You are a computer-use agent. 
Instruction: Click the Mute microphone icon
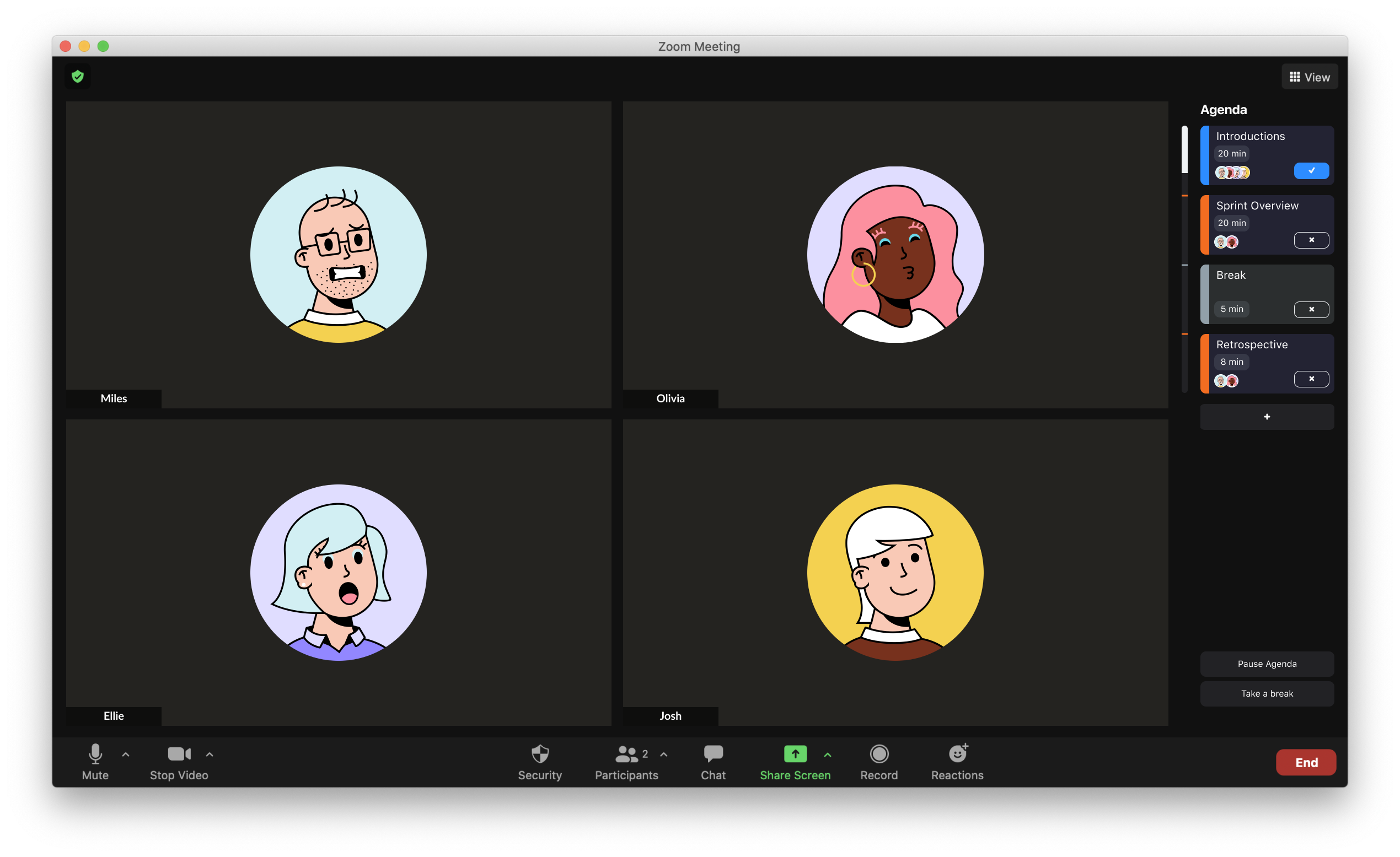[95, 753]
